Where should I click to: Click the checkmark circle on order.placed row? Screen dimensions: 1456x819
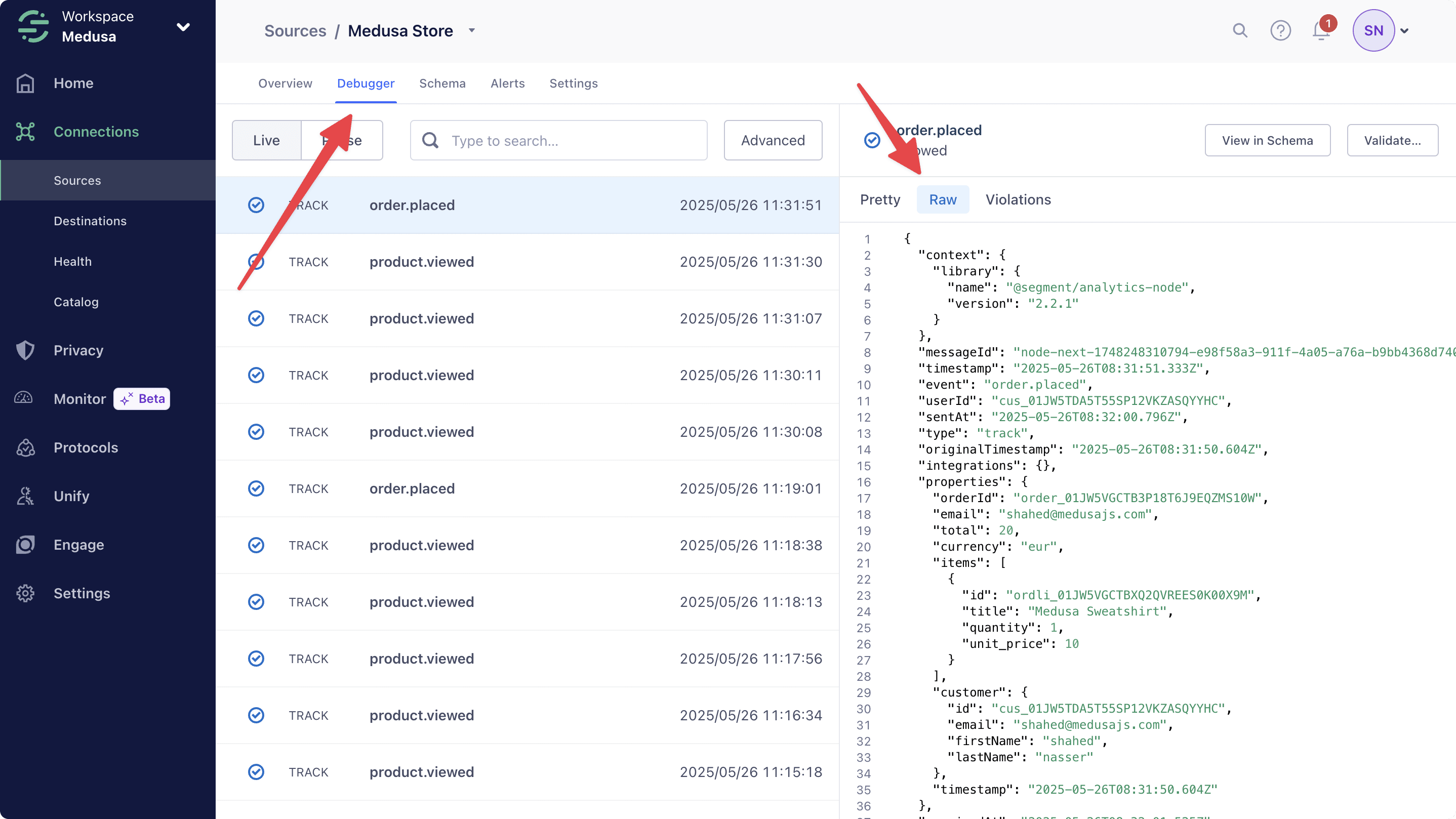pyautogui.click(x=256, y=204)
